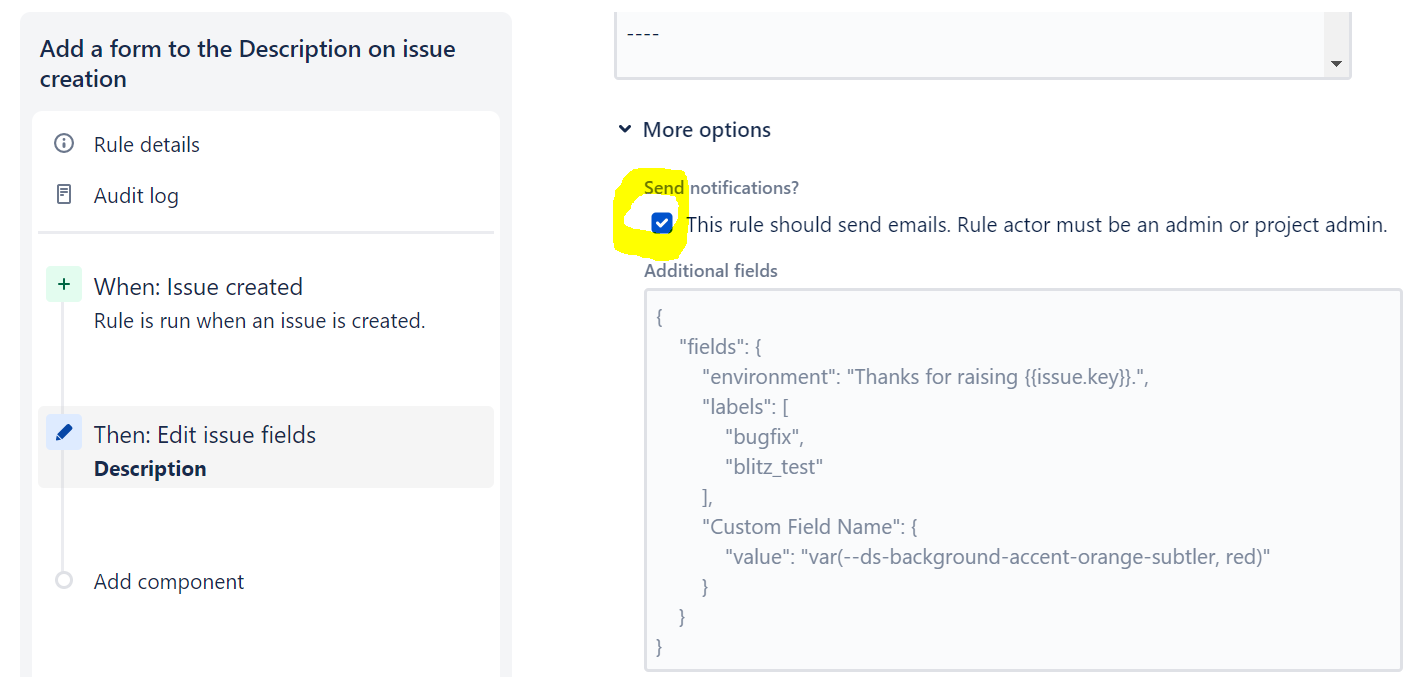
Task: Click the Audit log document icon
Action: [x=63, y=195]
